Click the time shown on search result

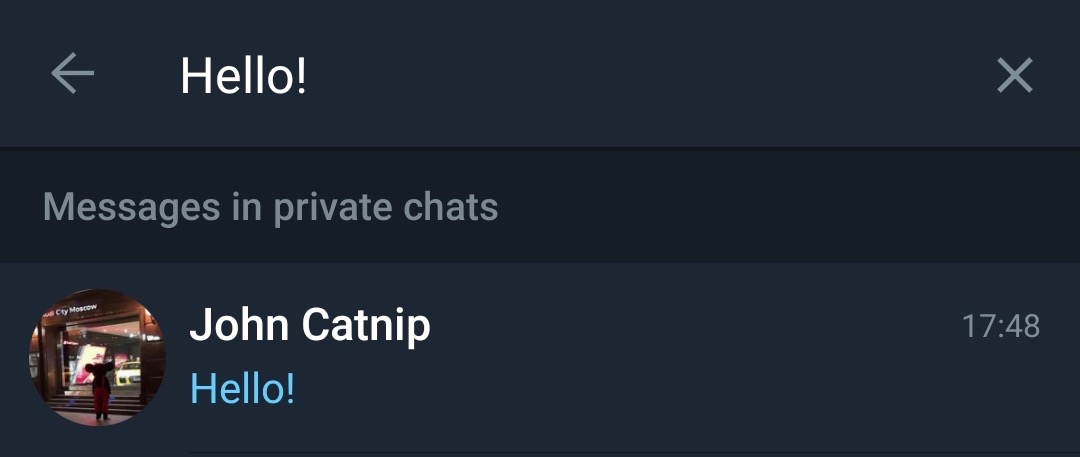coord(1000,326)
